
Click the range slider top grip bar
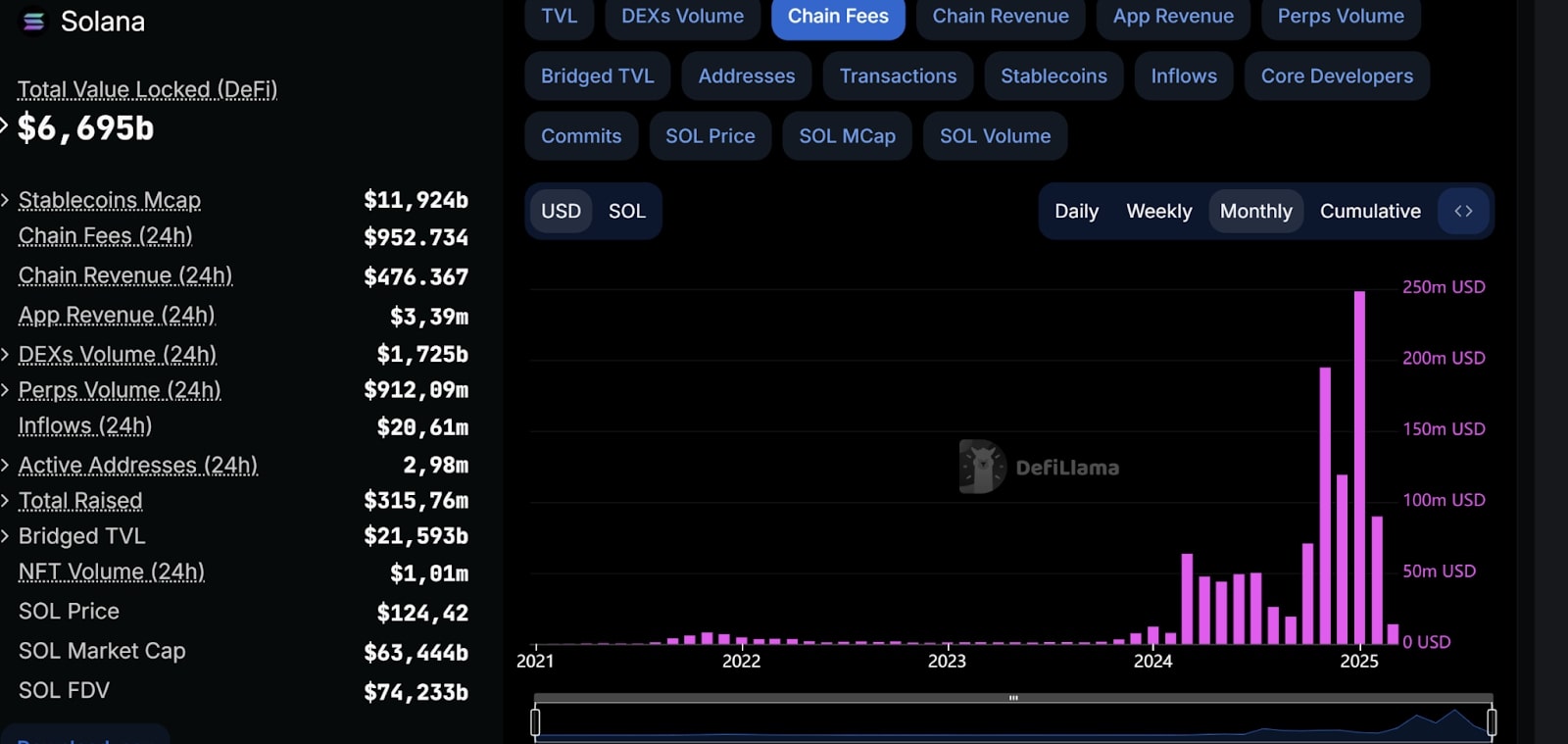1013,698
